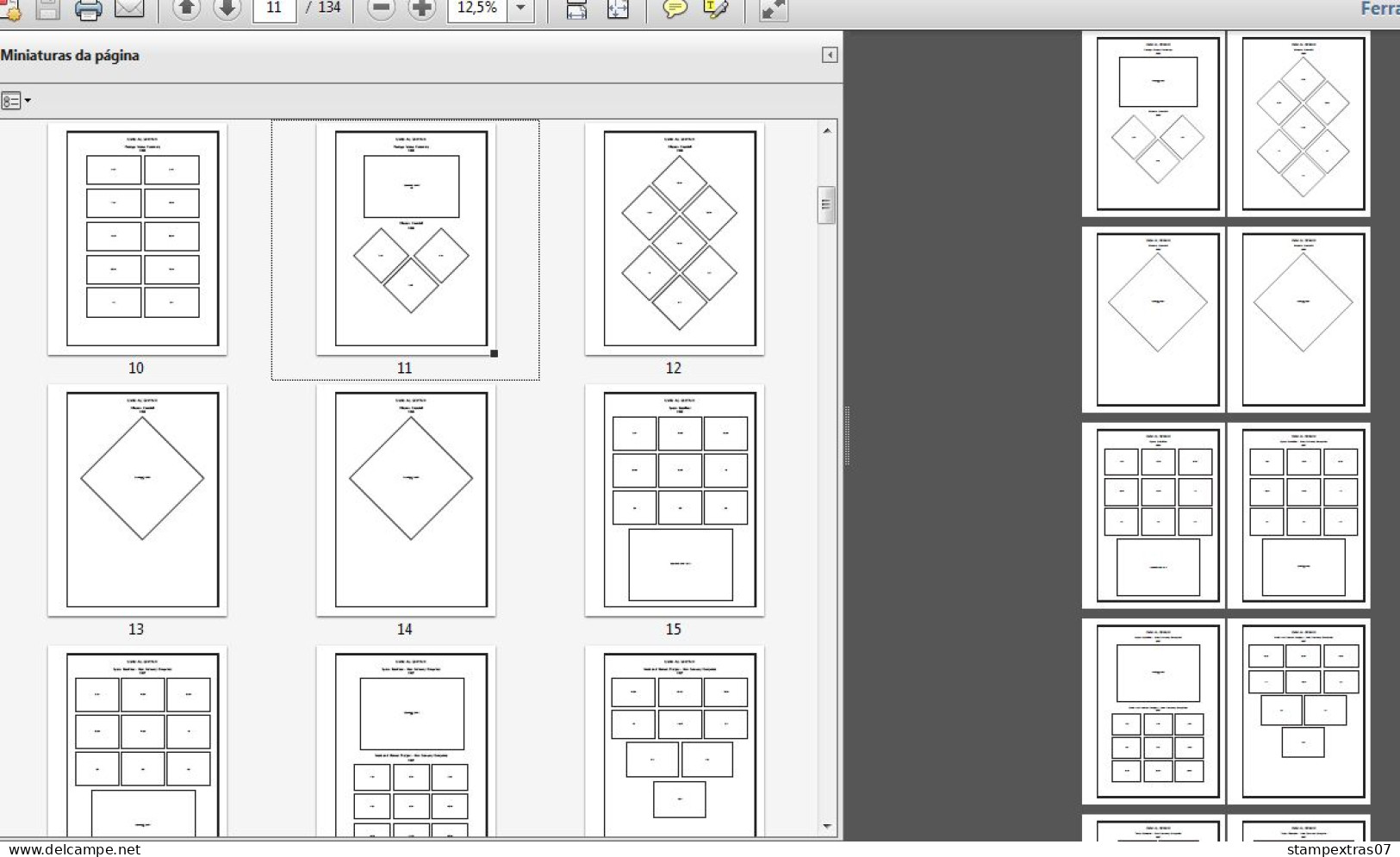Click page label 12 under thumbnail

[674, 368]
